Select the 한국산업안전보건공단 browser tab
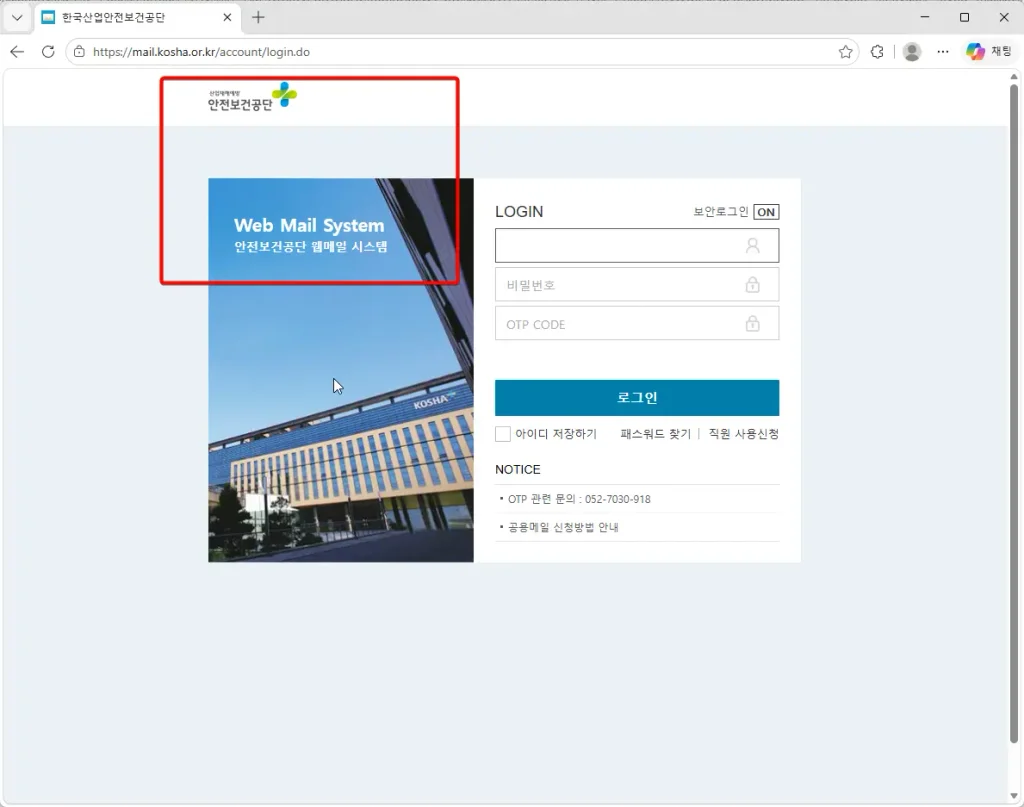Image resolution: width=1024 pixels, height=807 pixels. pyautogui.click(x=136, y=18)
